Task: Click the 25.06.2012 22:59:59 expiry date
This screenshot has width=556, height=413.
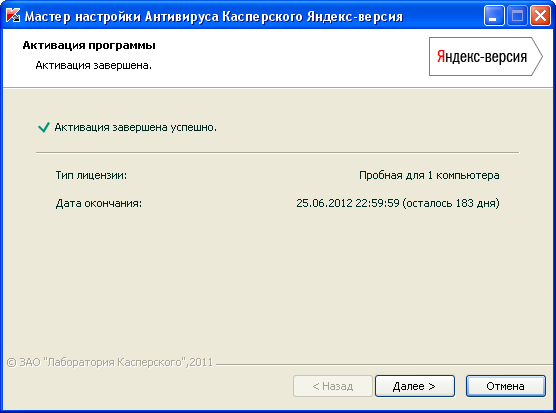Action: click(348, 203)
